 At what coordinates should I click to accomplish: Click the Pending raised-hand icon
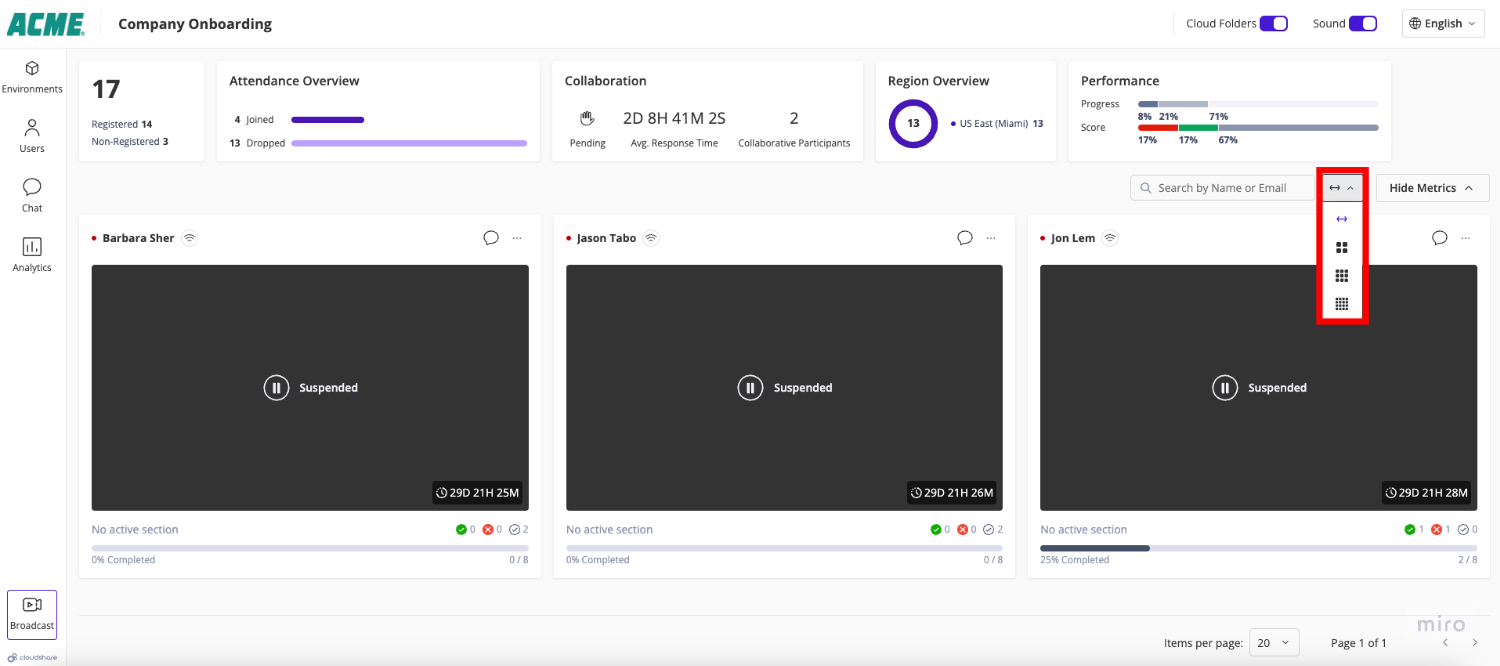tap(588, 118)
